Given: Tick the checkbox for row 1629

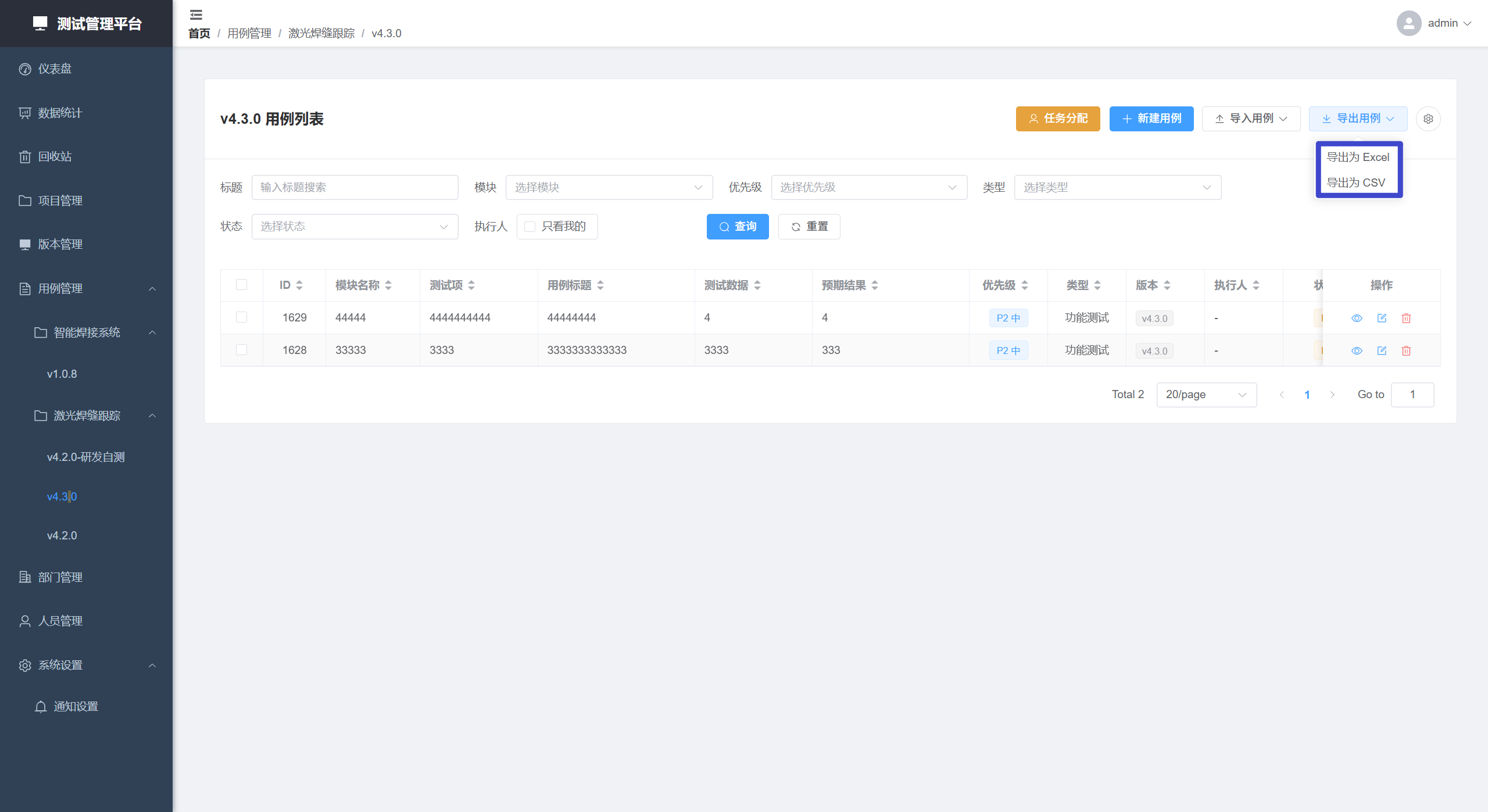Looking at the screenshot, I should coord(241,317).
